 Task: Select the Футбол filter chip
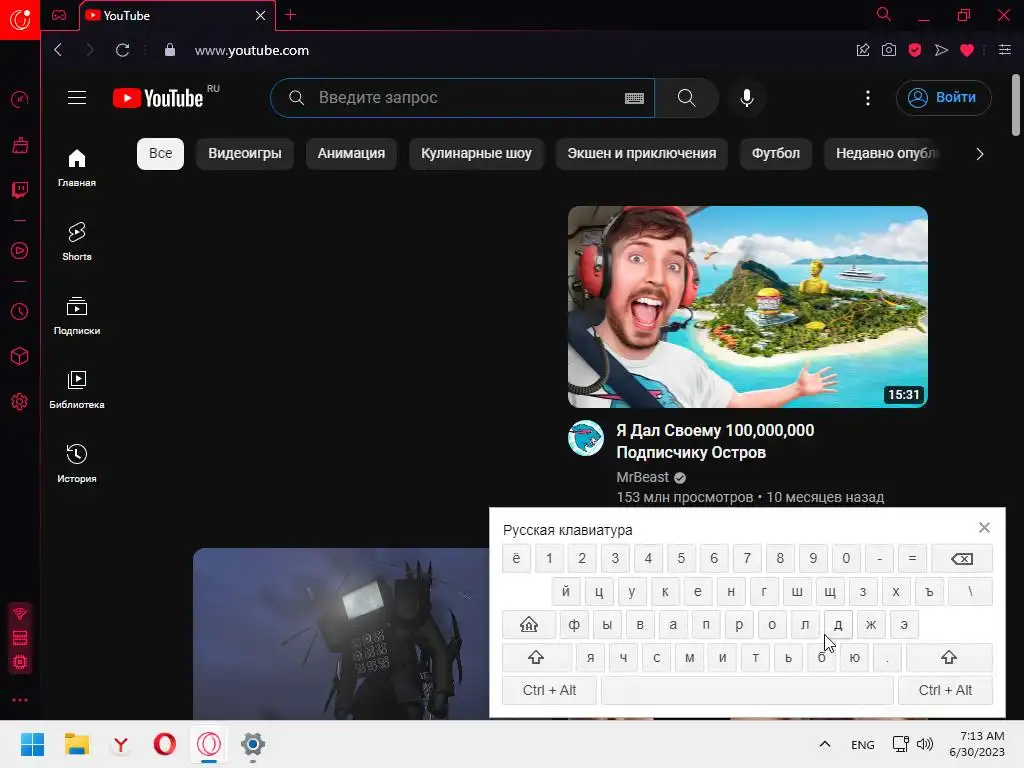pos(776,153)
